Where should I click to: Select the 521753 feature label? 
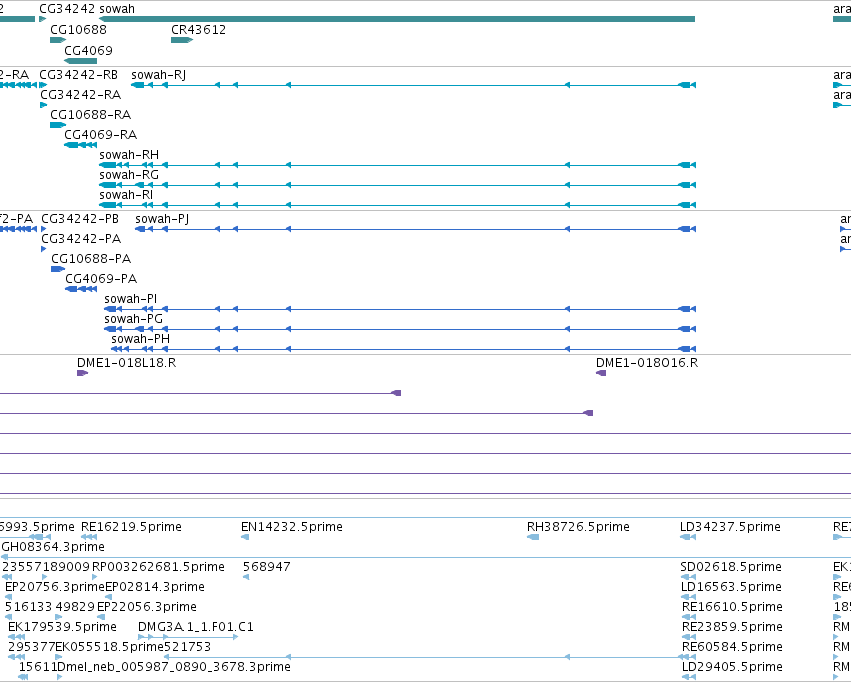pos(187,647)
